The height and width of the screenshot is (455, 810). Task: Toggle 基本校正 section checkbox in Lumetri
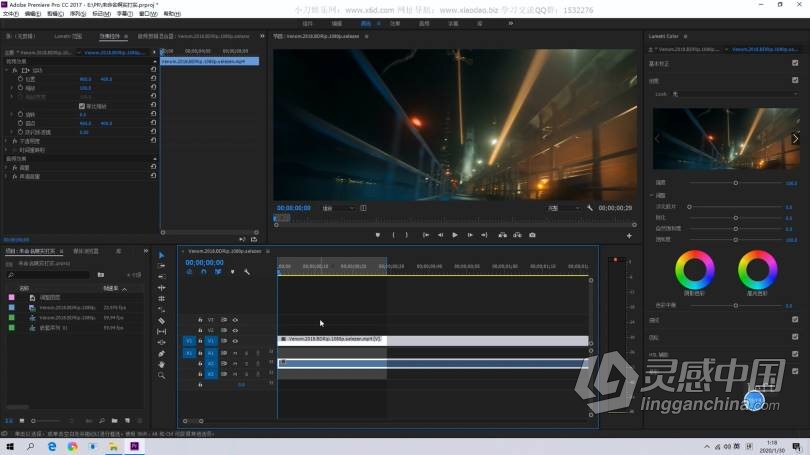click(795, 63)
